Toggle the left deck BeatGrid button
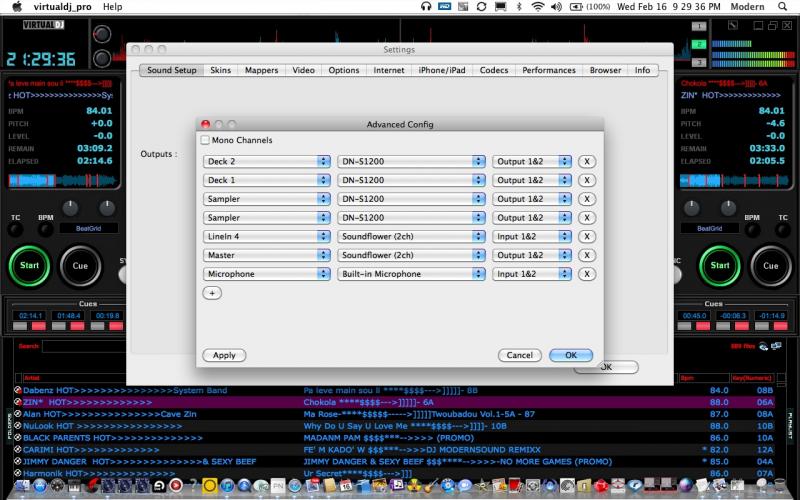This screenshot has height=500, width=800. tap(89, 228)
